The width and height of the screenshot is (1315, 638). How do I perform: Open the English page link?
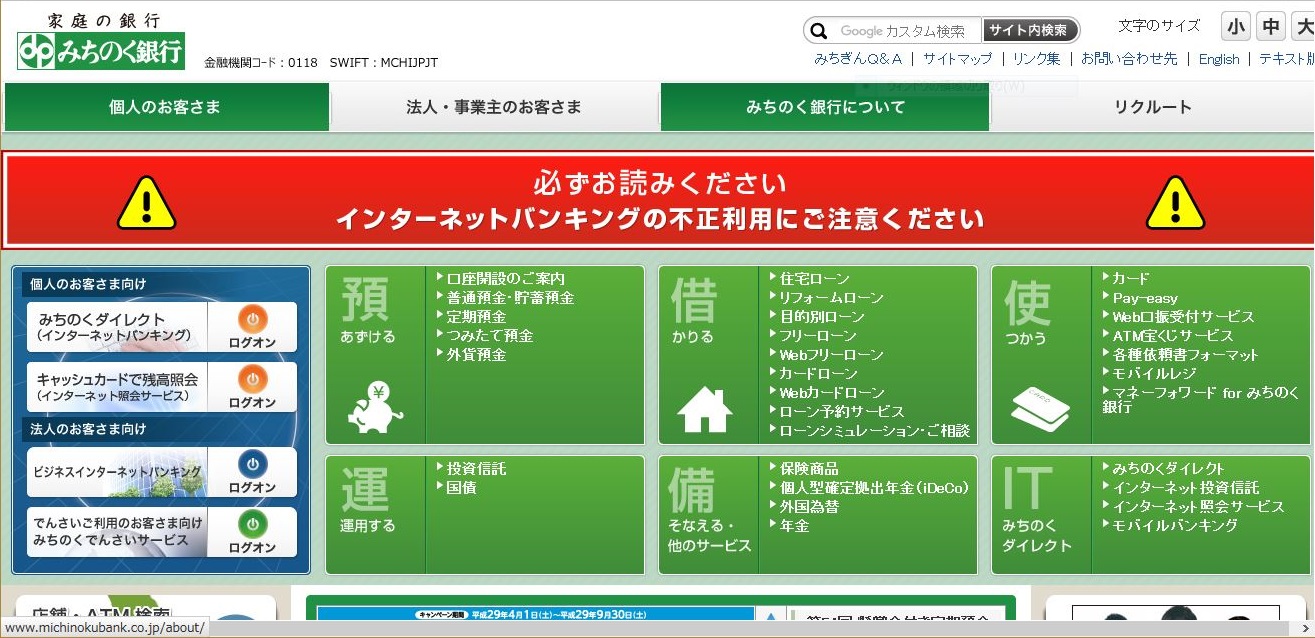coord(1218,59)
